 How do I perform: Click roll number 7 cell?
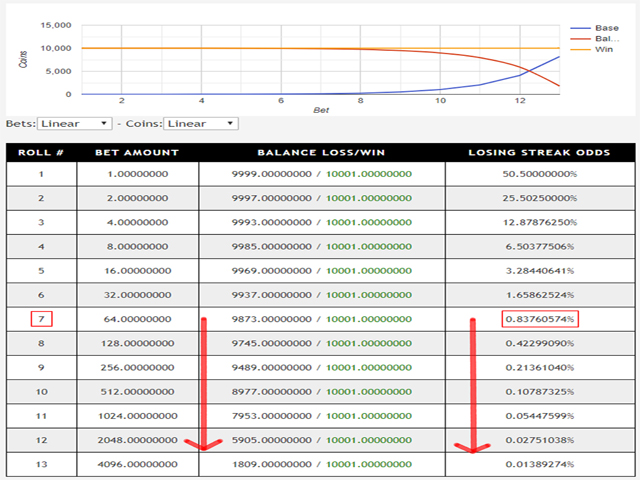click(41, 319)
